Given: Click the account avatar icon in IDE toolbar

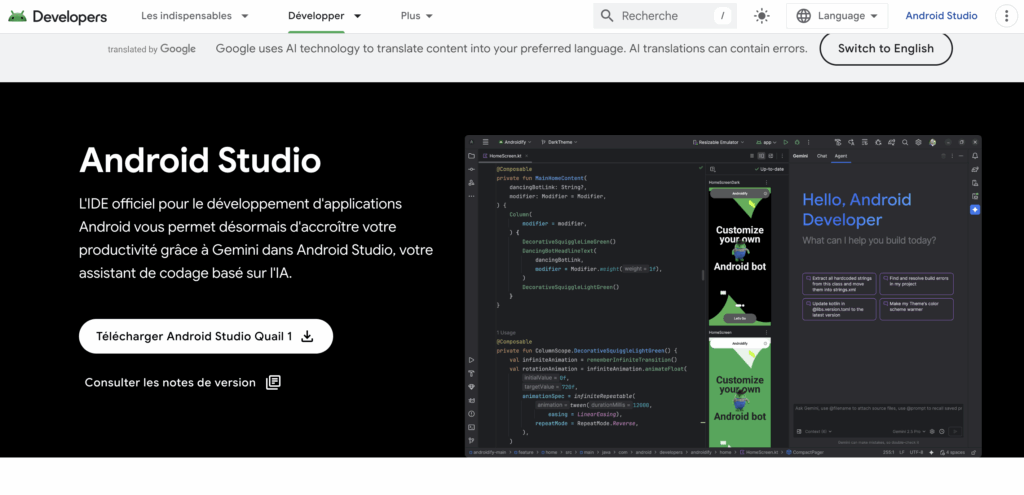Looking at the screenshot, I should tap(933, 142).
